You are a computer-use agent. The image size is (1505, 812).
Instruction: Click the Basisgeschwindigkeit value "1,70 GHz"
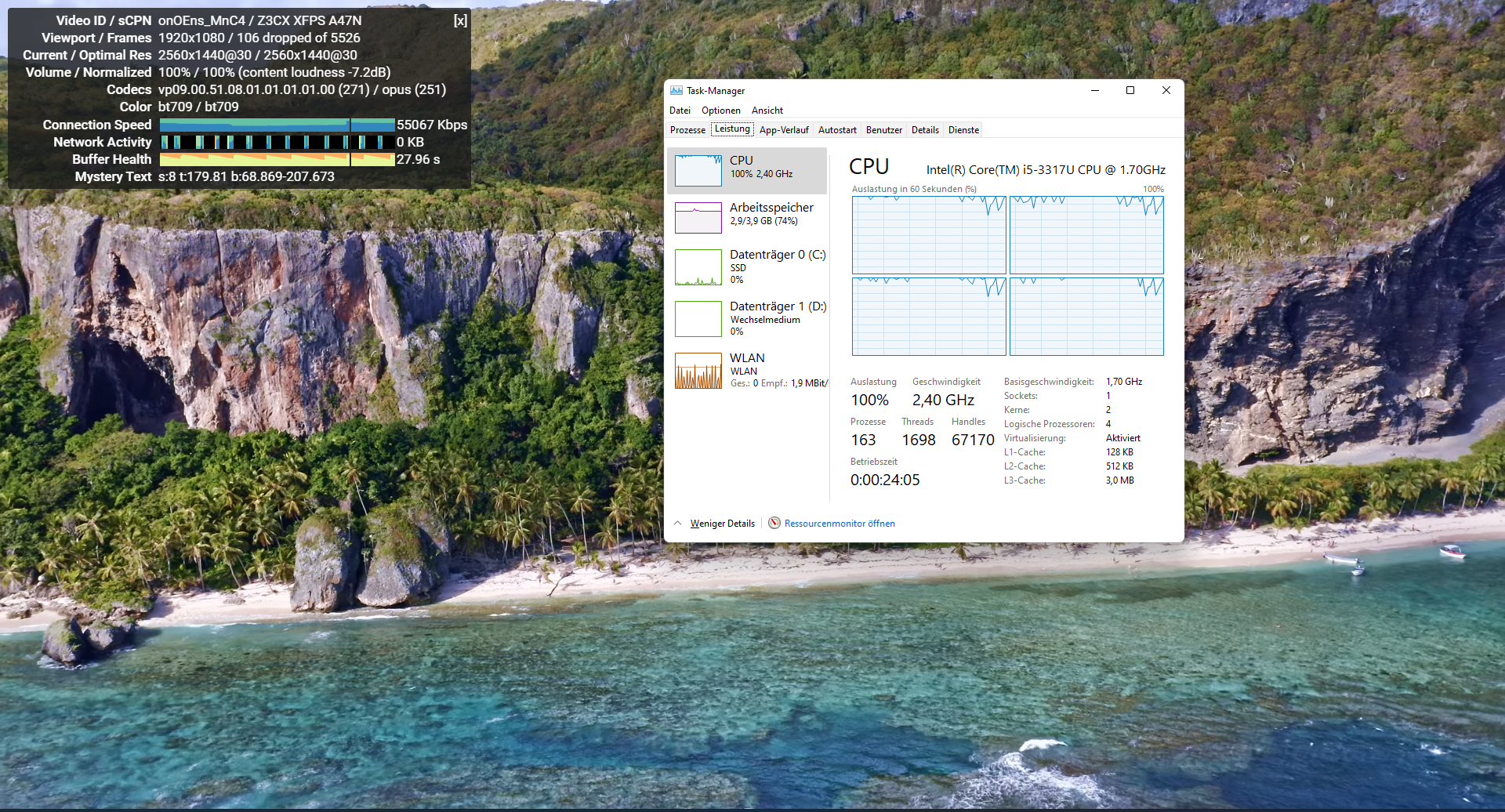coord(1124,382)
